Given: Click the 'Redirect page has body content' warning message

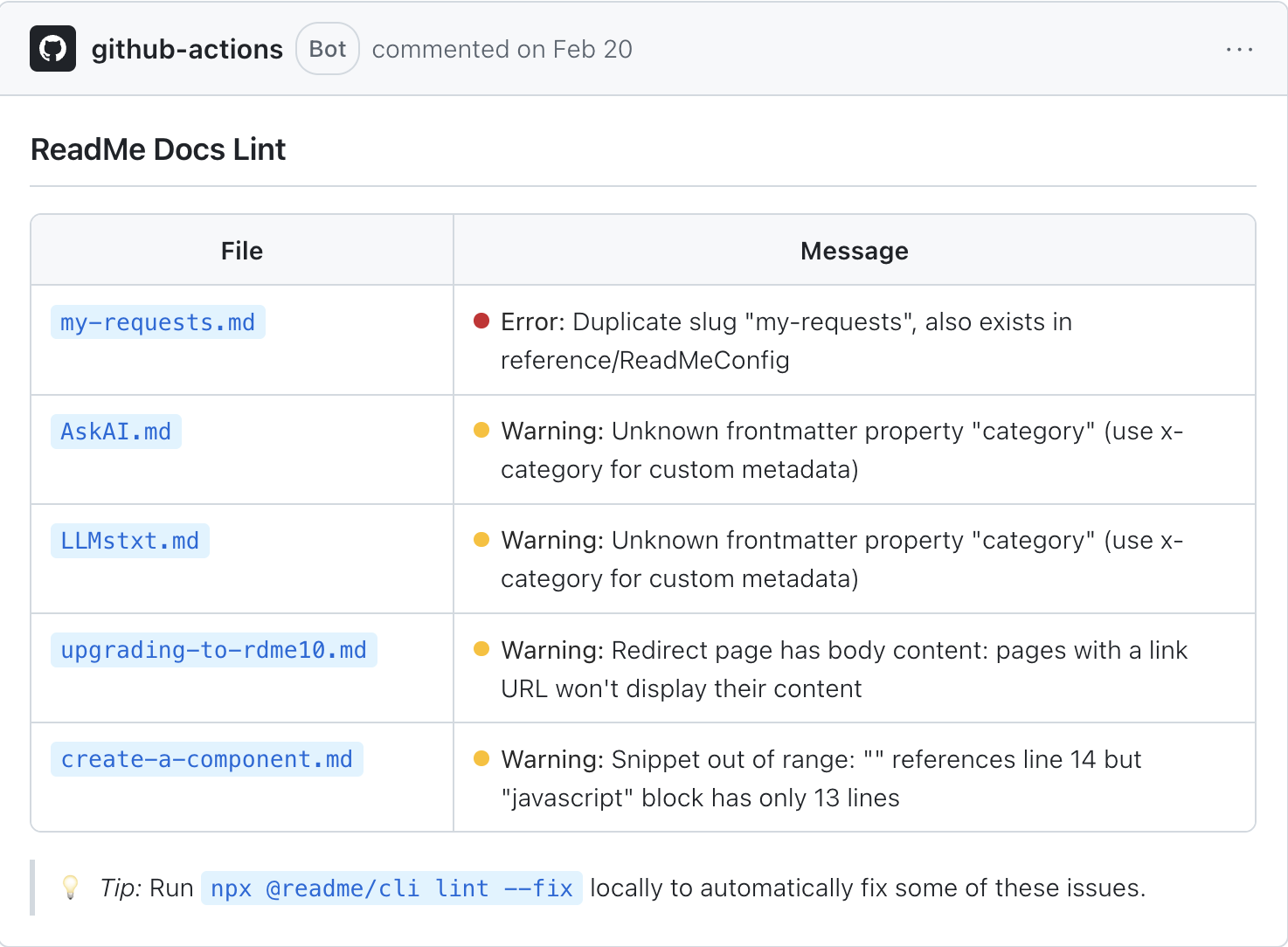Looking at the screenshot, I should tap(844, 669).
